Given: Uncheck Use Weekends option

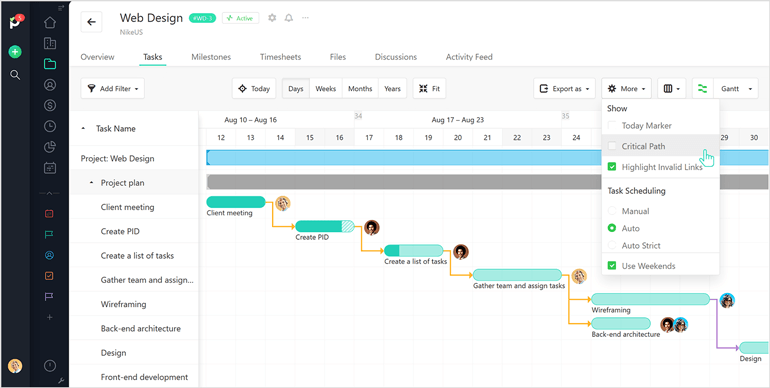Looking at the screenshot, I should click(x=612, y=266).
